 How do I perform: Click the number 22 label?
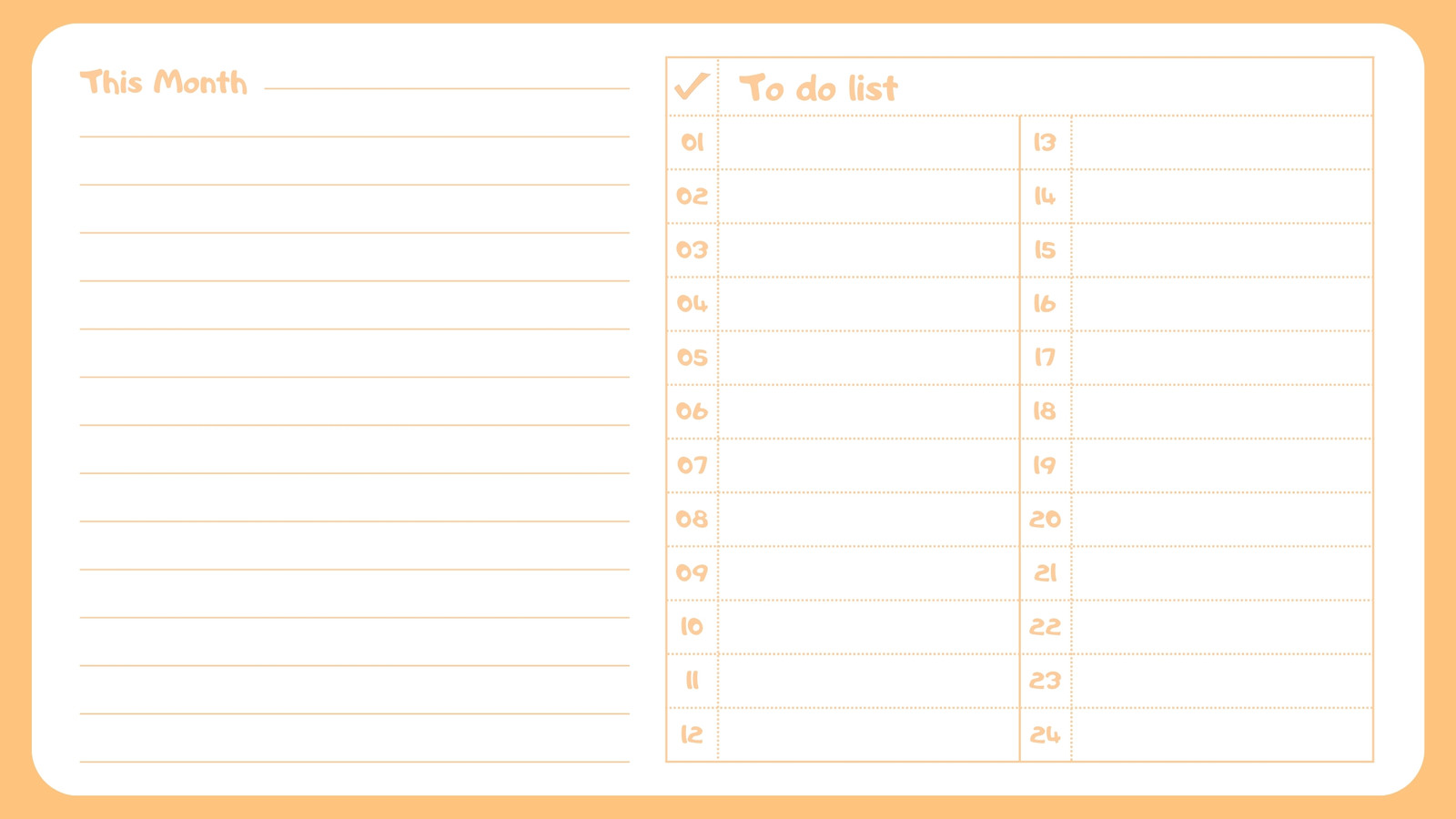1045,626
